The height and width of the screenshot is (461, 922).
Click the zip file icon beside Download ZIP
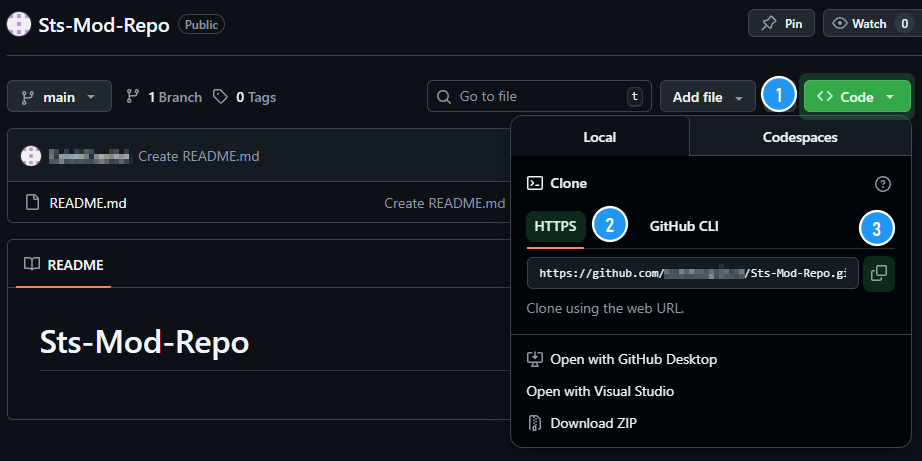pyautogui.click(x=535, y=423)
